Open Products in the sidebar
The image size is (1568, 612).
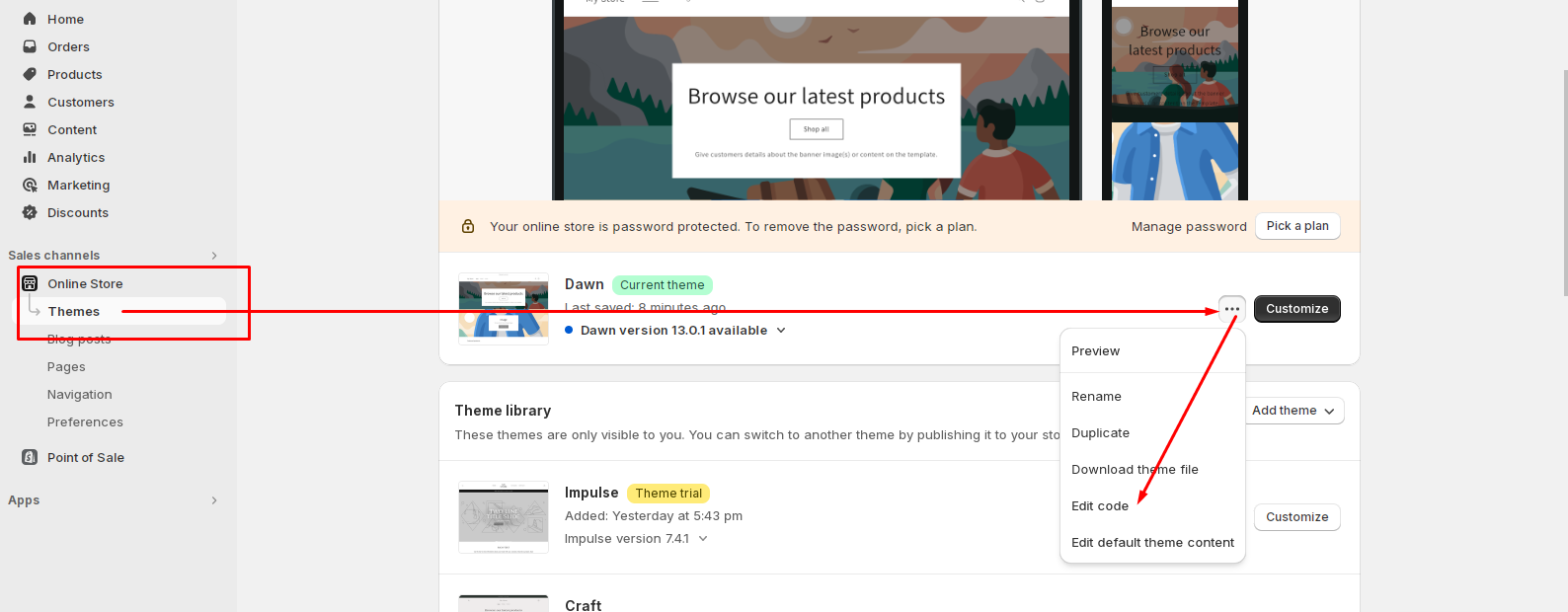tap(75, 74)
